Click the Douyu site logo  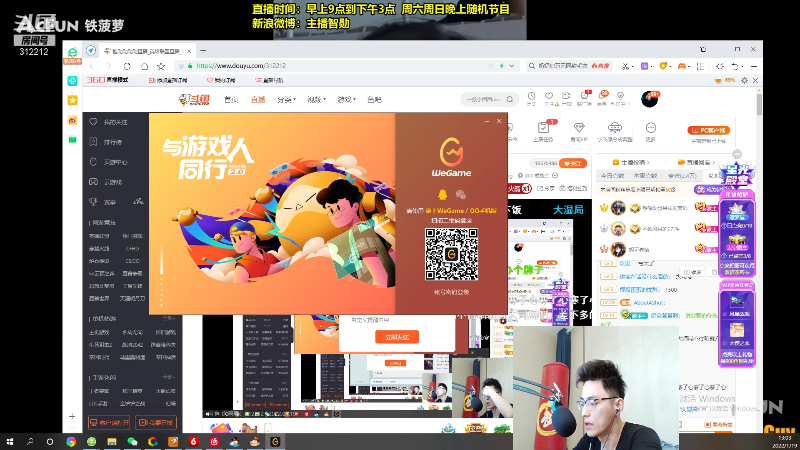pos(194,99)
